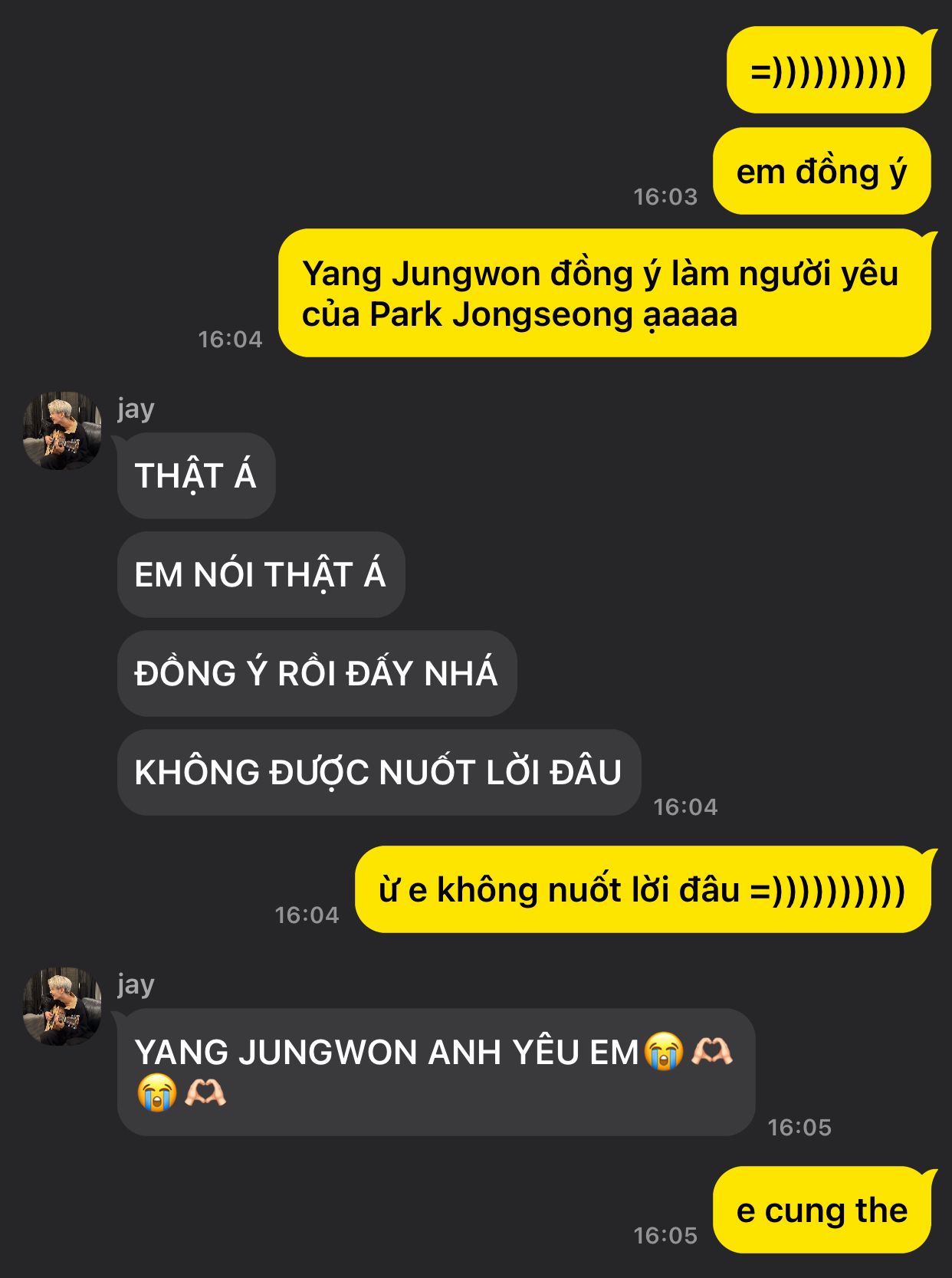Tap the crying emoji after ANH YÊU EM
The image size is (952, 1278).
[x=664, y=1051]
